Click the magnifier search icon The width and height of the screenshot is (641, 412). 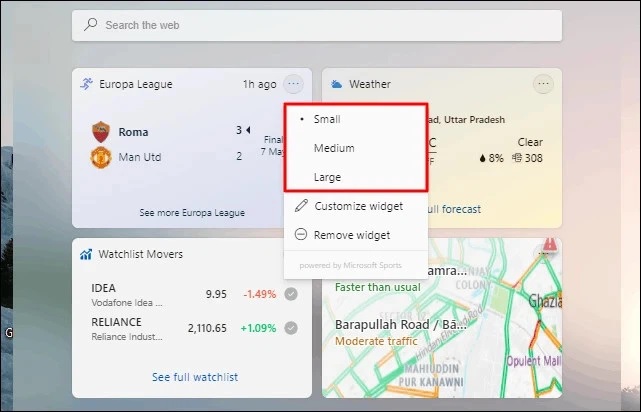tap(90, 25)
